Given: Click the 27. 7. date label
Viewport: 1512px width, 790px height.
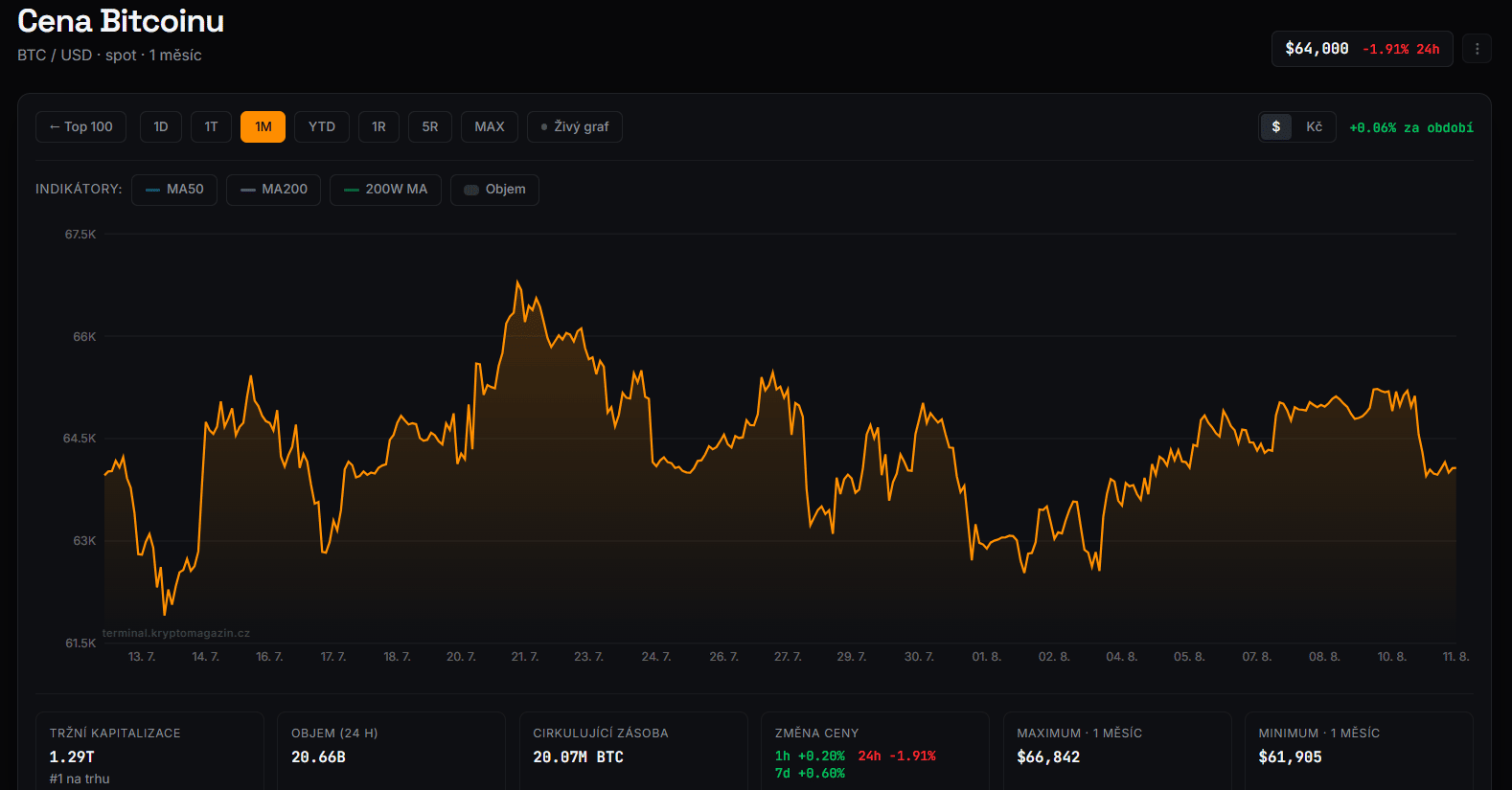Looking at the screenshot, I should [788, 657].
